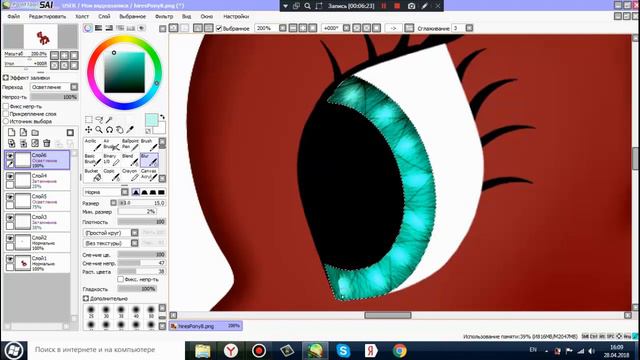Viewport: 640px width, 360px height.
Task: Choose the Acrylic brush
Action: 92,145
